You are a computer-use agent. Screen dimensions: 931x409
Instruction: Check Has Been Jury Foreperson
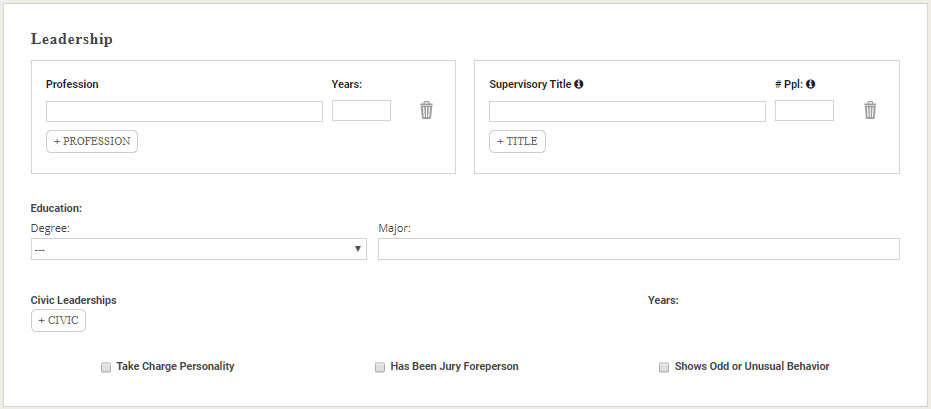tap(380, 367)
